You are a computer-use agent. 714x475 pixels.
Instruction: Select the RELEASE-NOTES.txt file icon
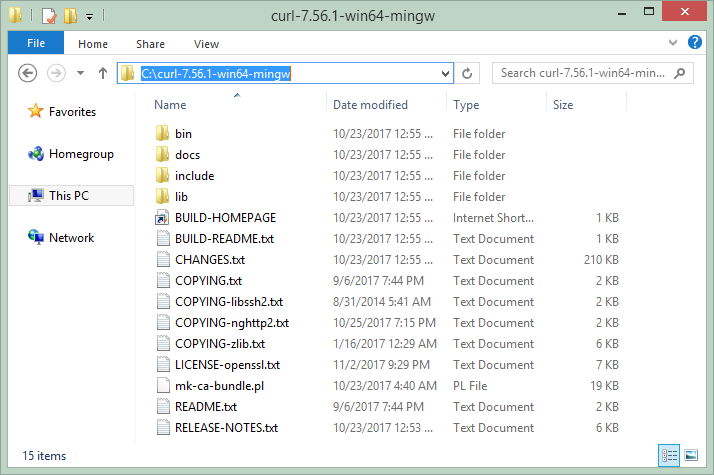coord(163,427)
